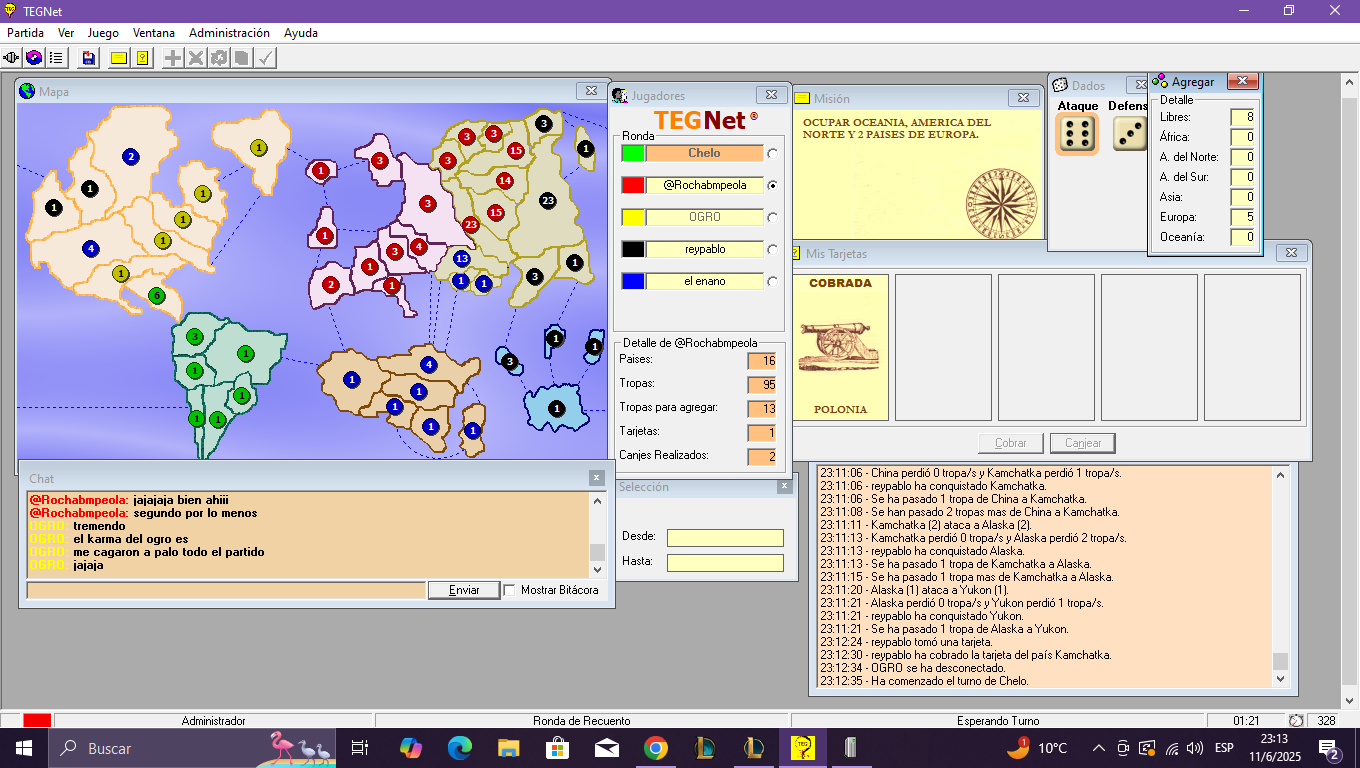1360x768 pixels.
Task: Click the compass rose on mission card
Action: tap(1002, 204)
